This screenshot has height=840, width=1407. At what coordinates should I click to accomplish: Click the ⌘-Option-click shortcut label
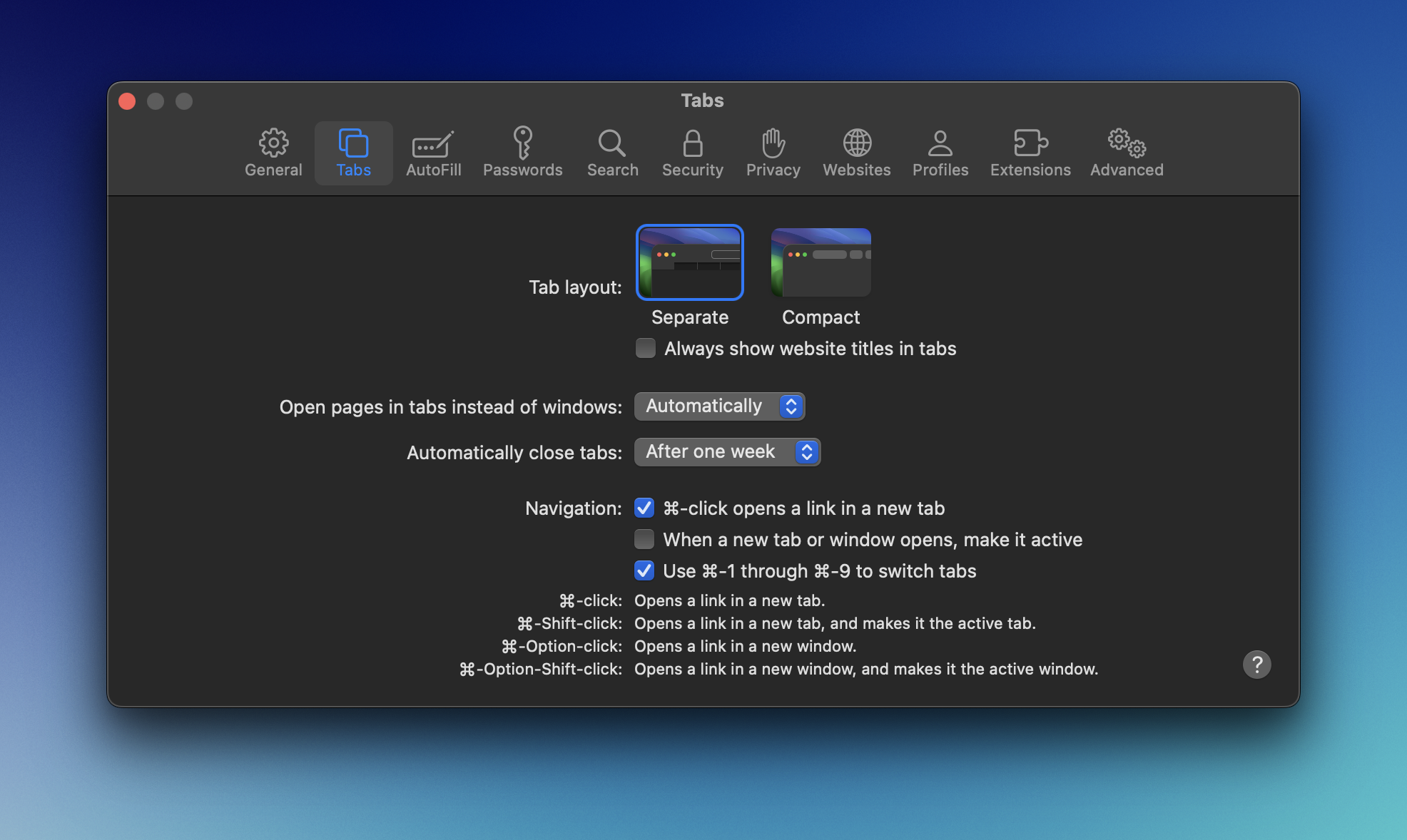click(562, 646)
